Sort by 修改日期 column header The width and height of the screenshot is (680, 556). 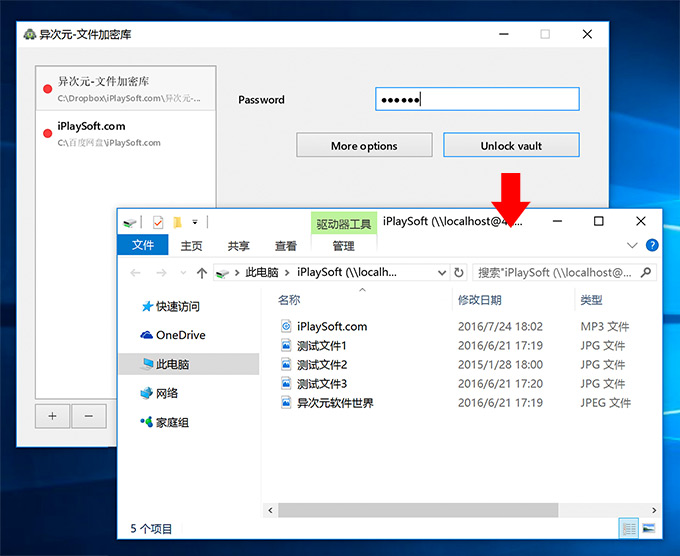coord(480,300)
